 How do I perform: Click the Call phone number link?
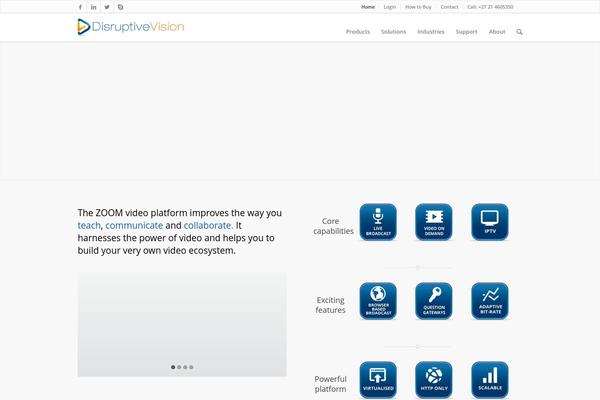[490, 7]
